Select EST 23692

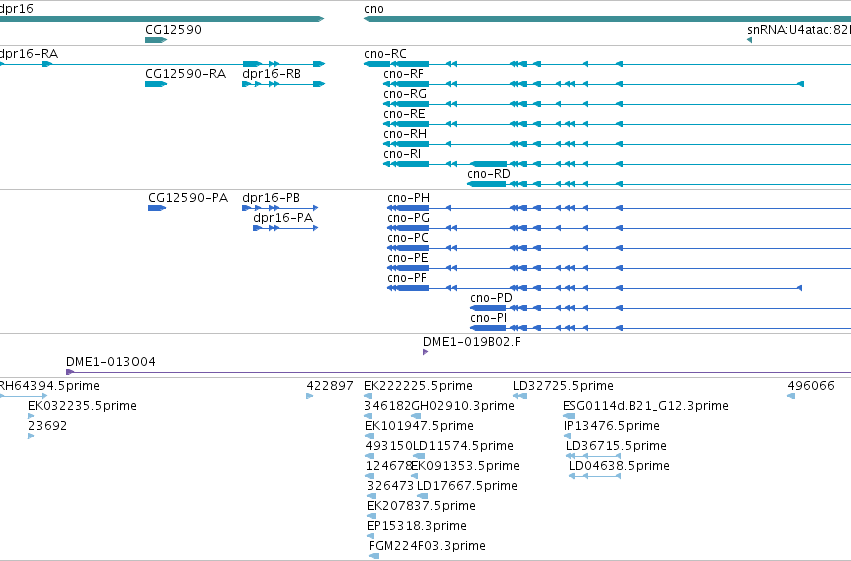pyautogui.click(x=31, y=436)
